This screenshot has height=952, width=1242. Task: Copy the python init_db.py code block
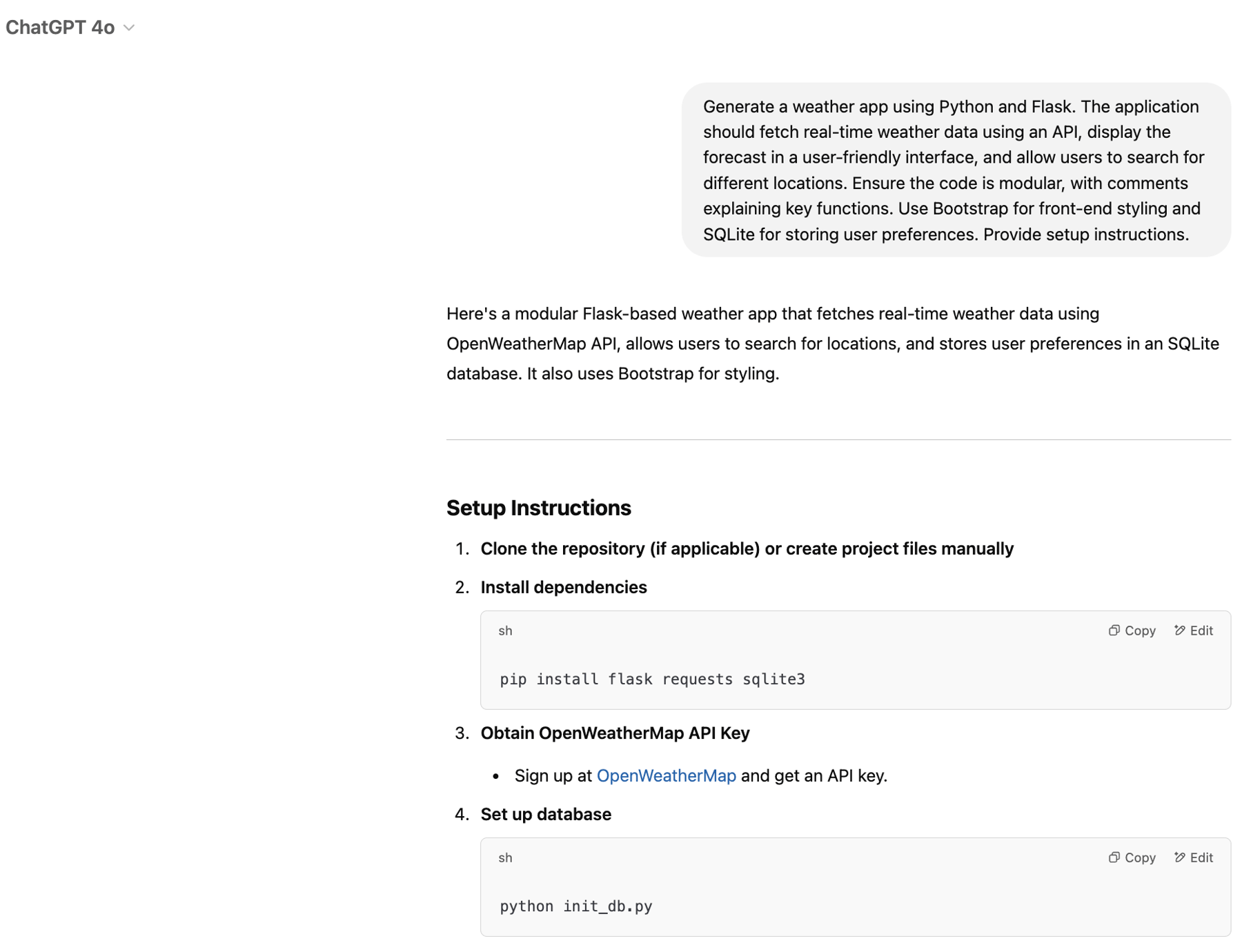(1132, 857)
